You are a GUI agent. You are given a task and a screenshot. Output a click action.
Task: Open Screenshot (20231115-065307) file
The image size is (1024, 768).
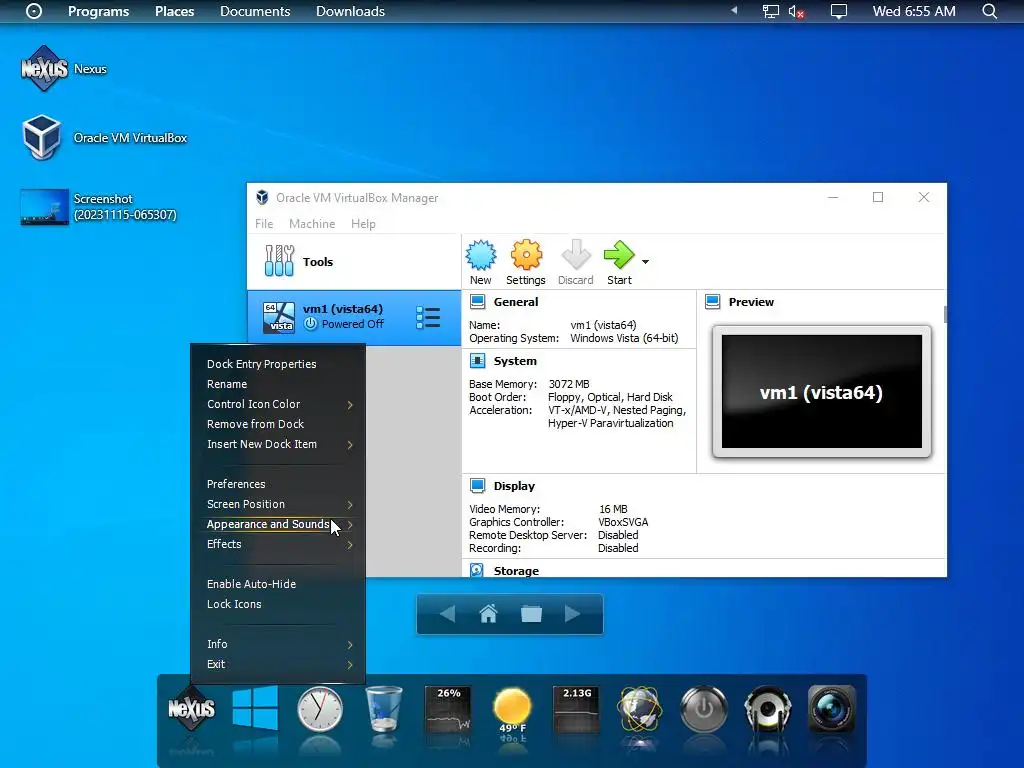(x=99, y=207)
